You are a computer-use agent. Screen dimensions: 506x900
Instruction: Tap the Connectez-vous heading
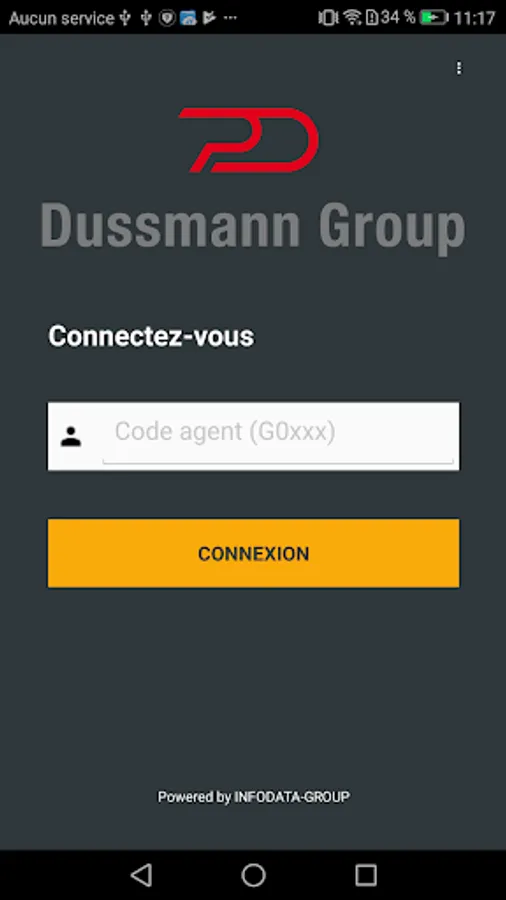151,336
